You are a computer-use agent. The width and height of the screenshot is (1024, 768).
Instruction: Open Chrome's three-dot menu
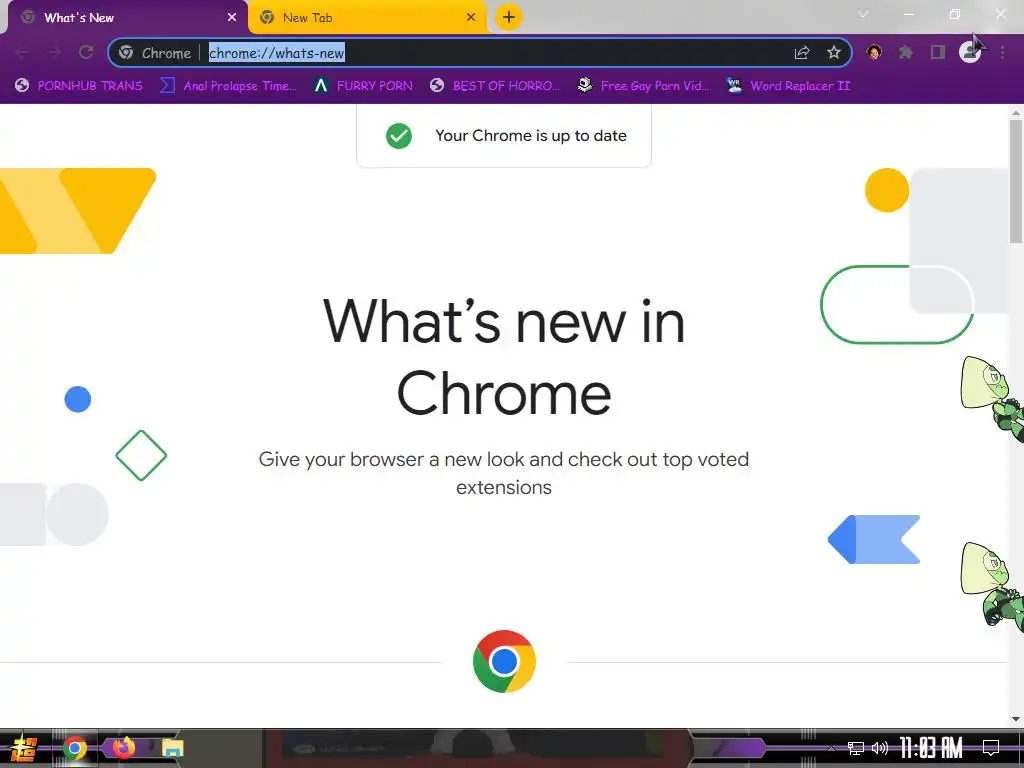[1002, 52]
